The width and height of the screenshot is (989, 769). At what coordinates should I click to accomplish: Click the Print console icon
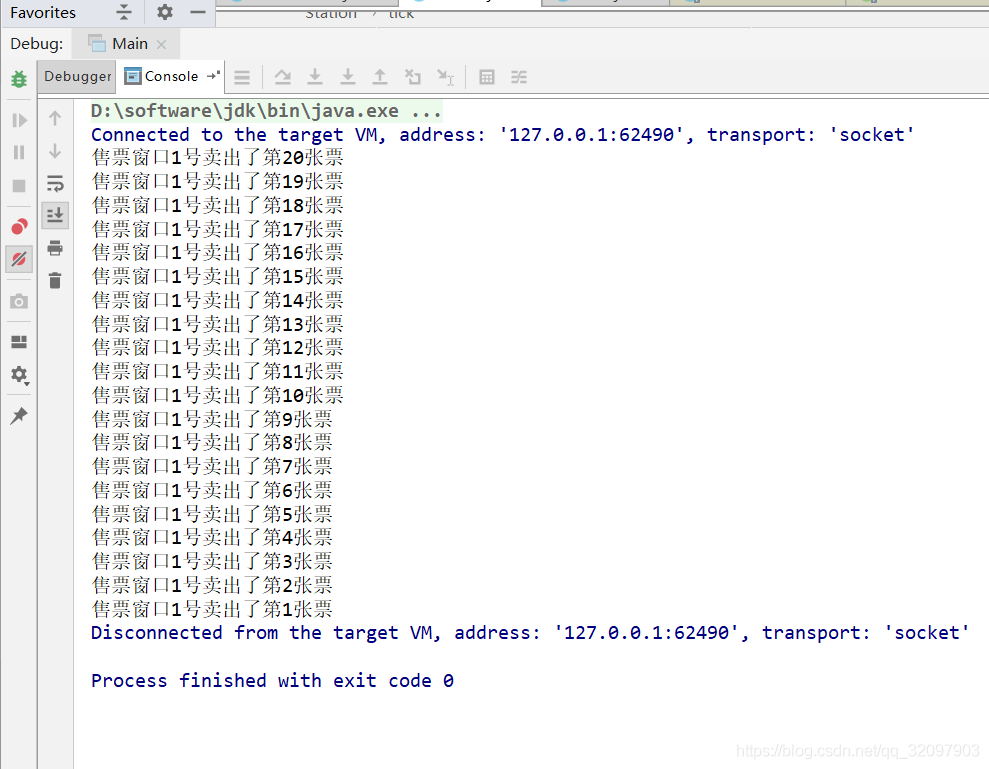tap(55, 248)
